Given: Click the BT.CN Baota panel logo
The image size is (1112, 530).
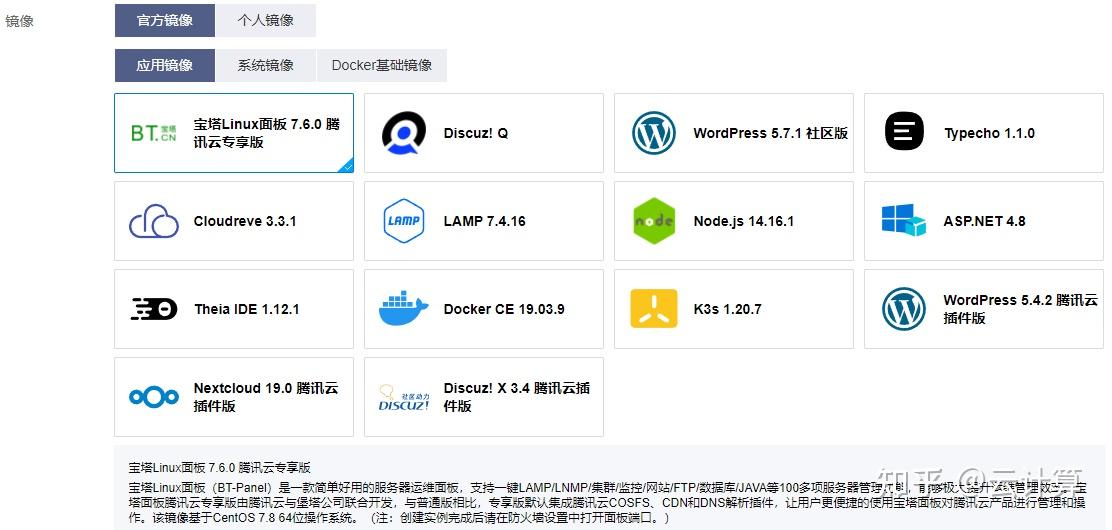Looking at the screenshot, I should click(x=154, y=133).
